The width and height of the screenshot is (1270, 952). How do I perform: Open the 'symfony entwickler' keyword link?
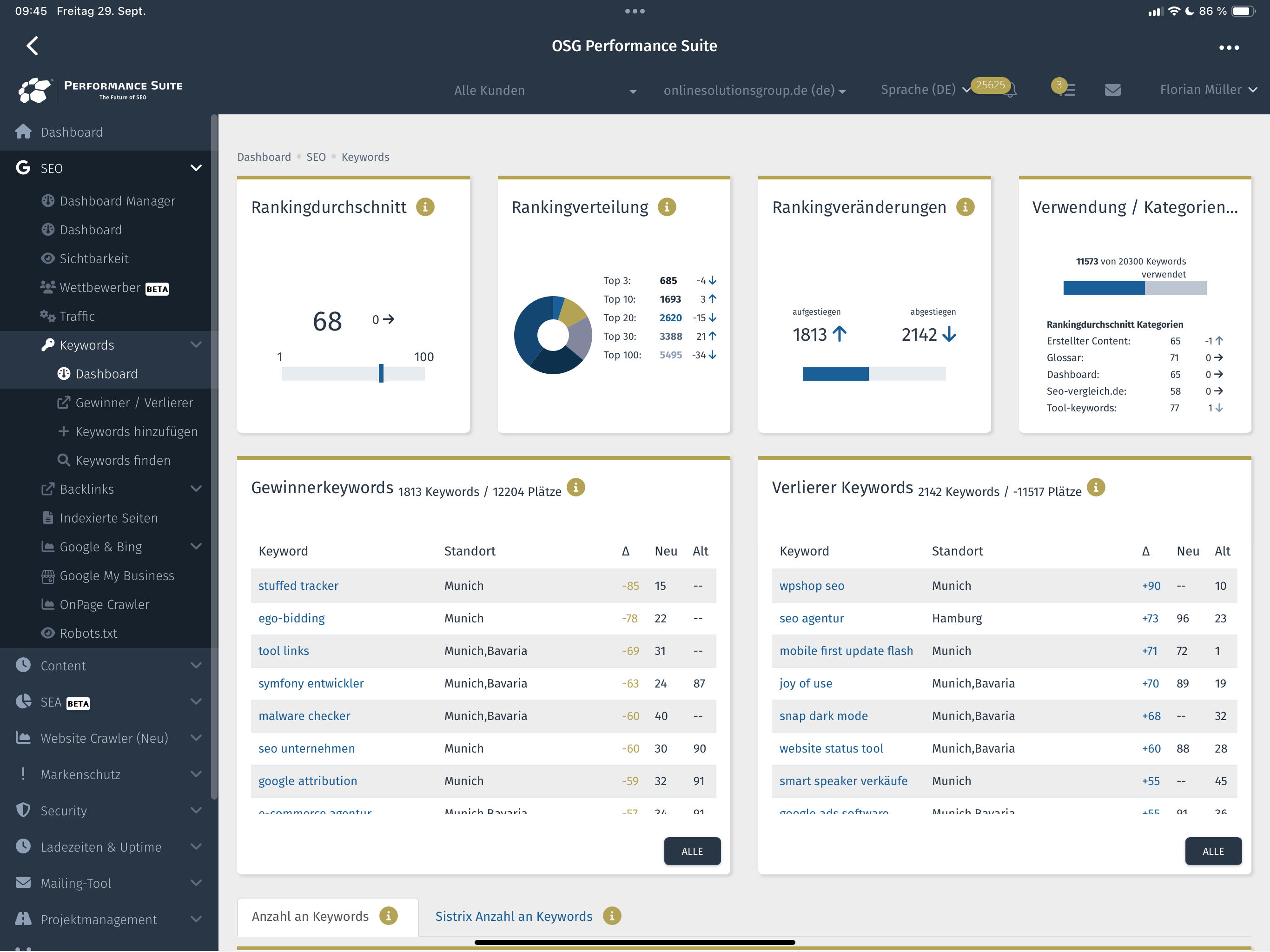coord(311,683)
